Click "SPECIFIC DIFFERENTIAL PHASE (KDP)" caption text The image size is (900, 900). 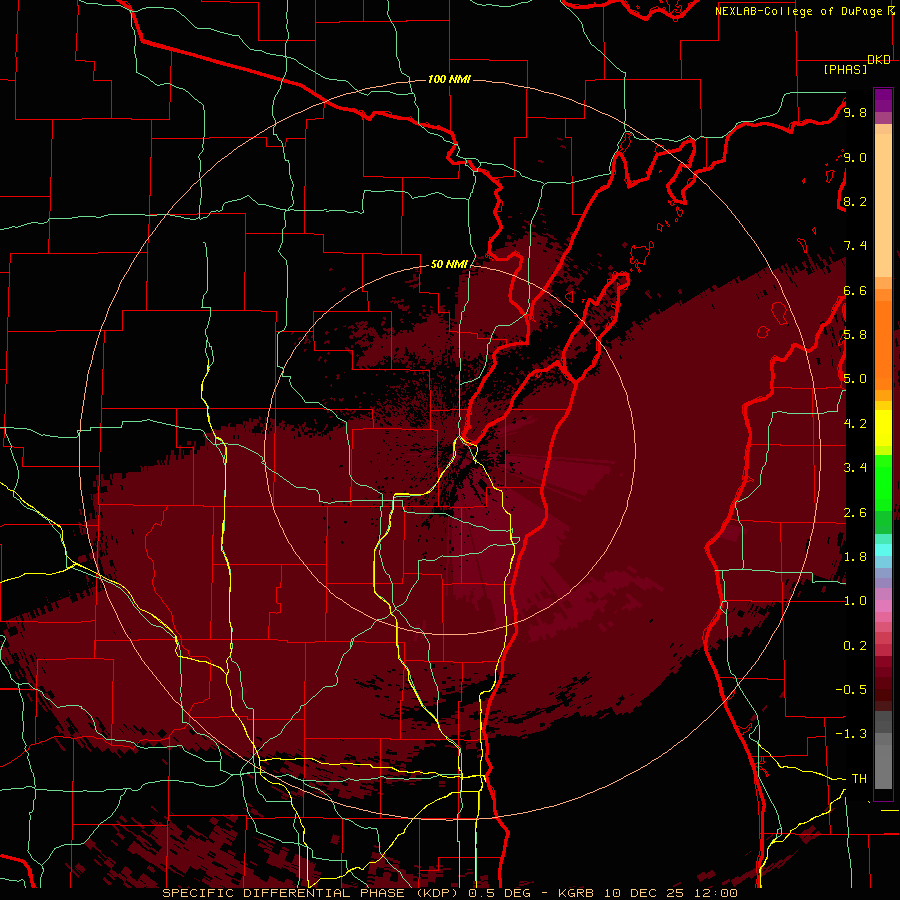coord(312,893)
